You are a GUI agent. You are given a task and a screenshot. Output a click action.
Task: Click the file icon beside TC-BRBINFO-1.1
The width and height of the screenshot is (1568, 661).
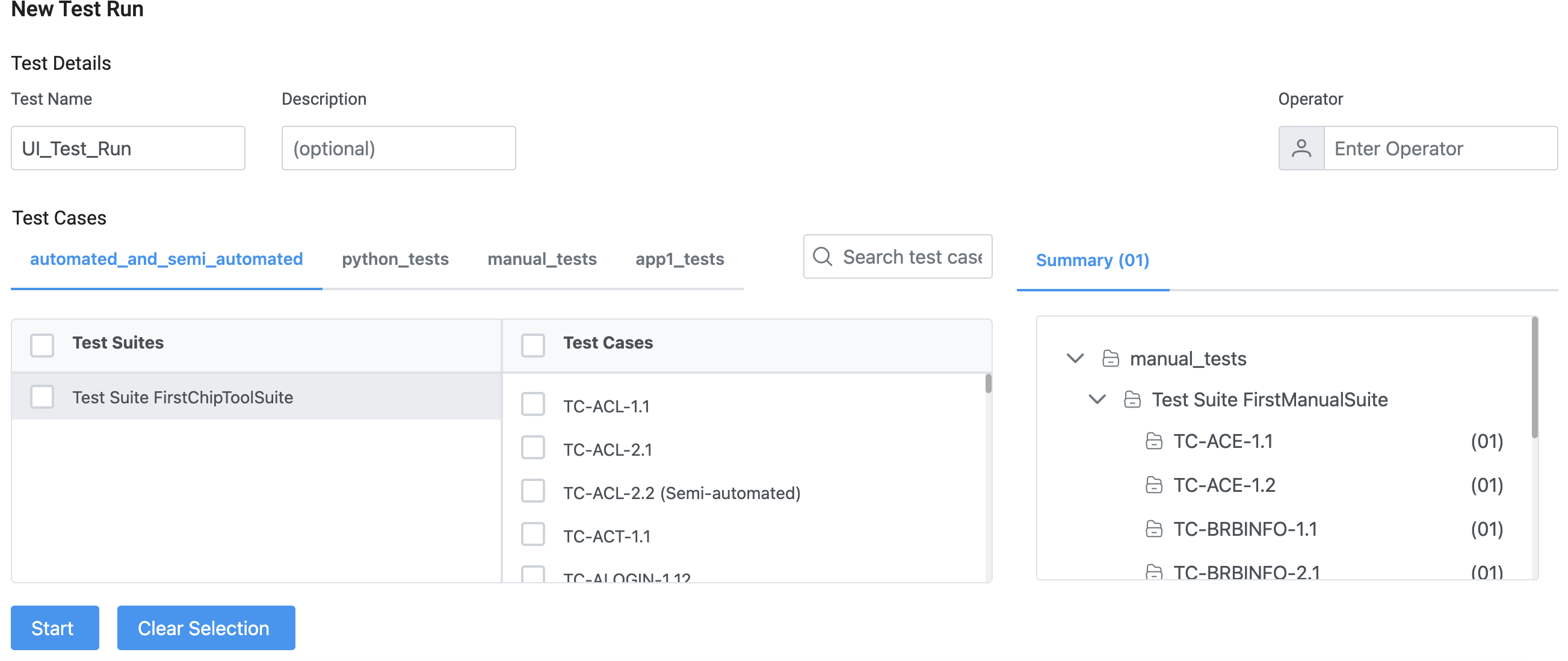pos(1154,528)
